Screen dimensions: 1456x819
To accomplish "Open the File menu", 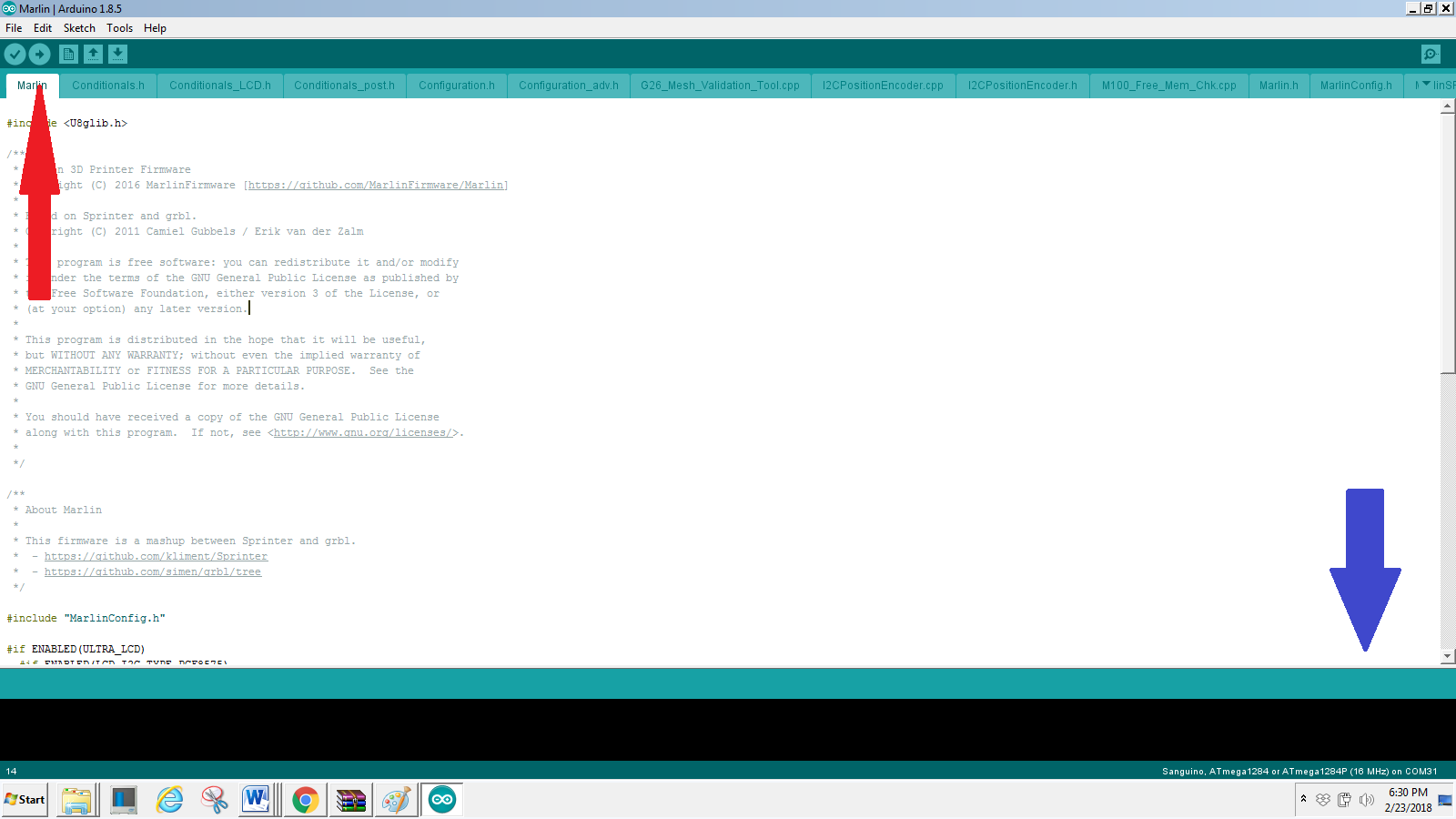I will (x=14, y=28).
